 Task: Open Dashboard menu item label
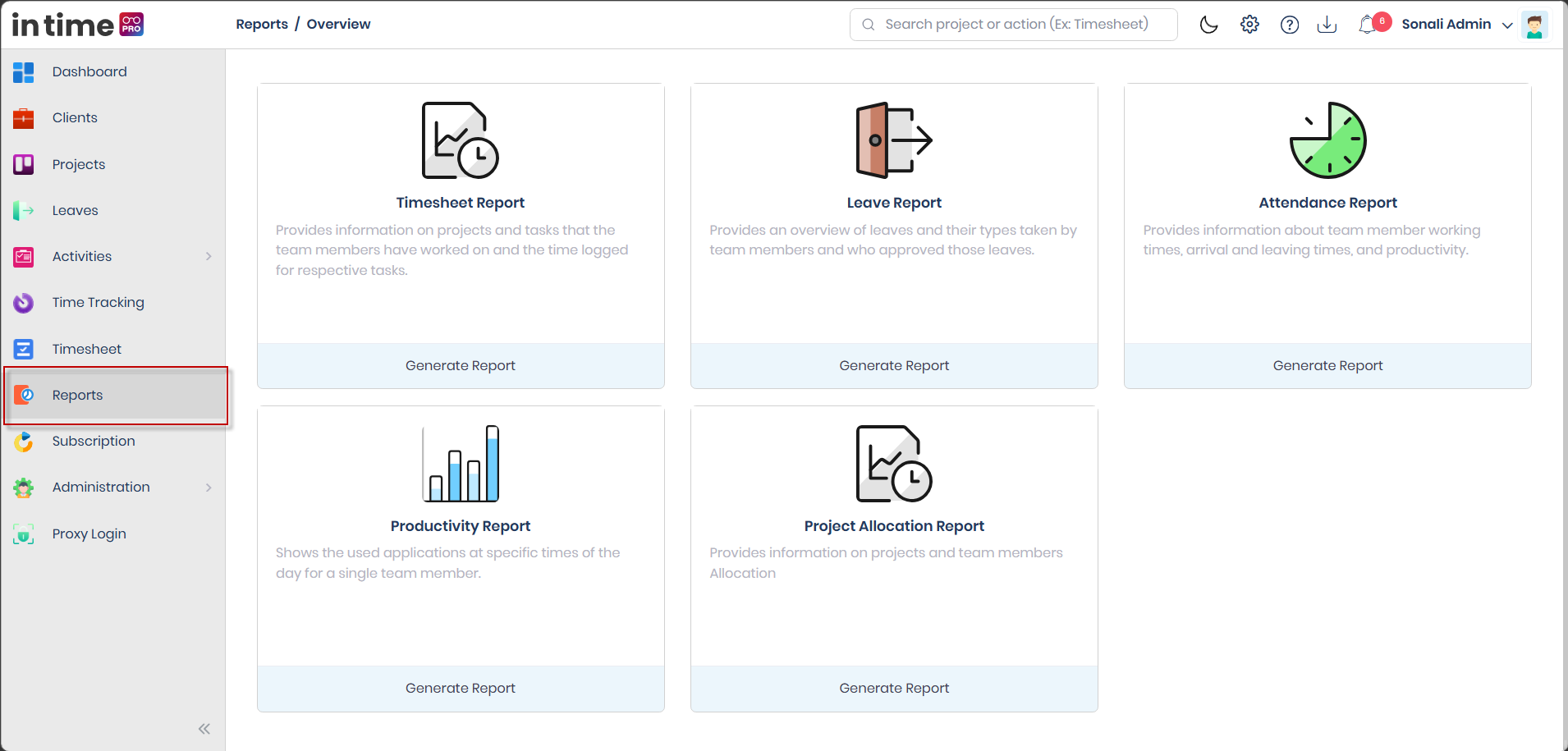coord(89,71)
